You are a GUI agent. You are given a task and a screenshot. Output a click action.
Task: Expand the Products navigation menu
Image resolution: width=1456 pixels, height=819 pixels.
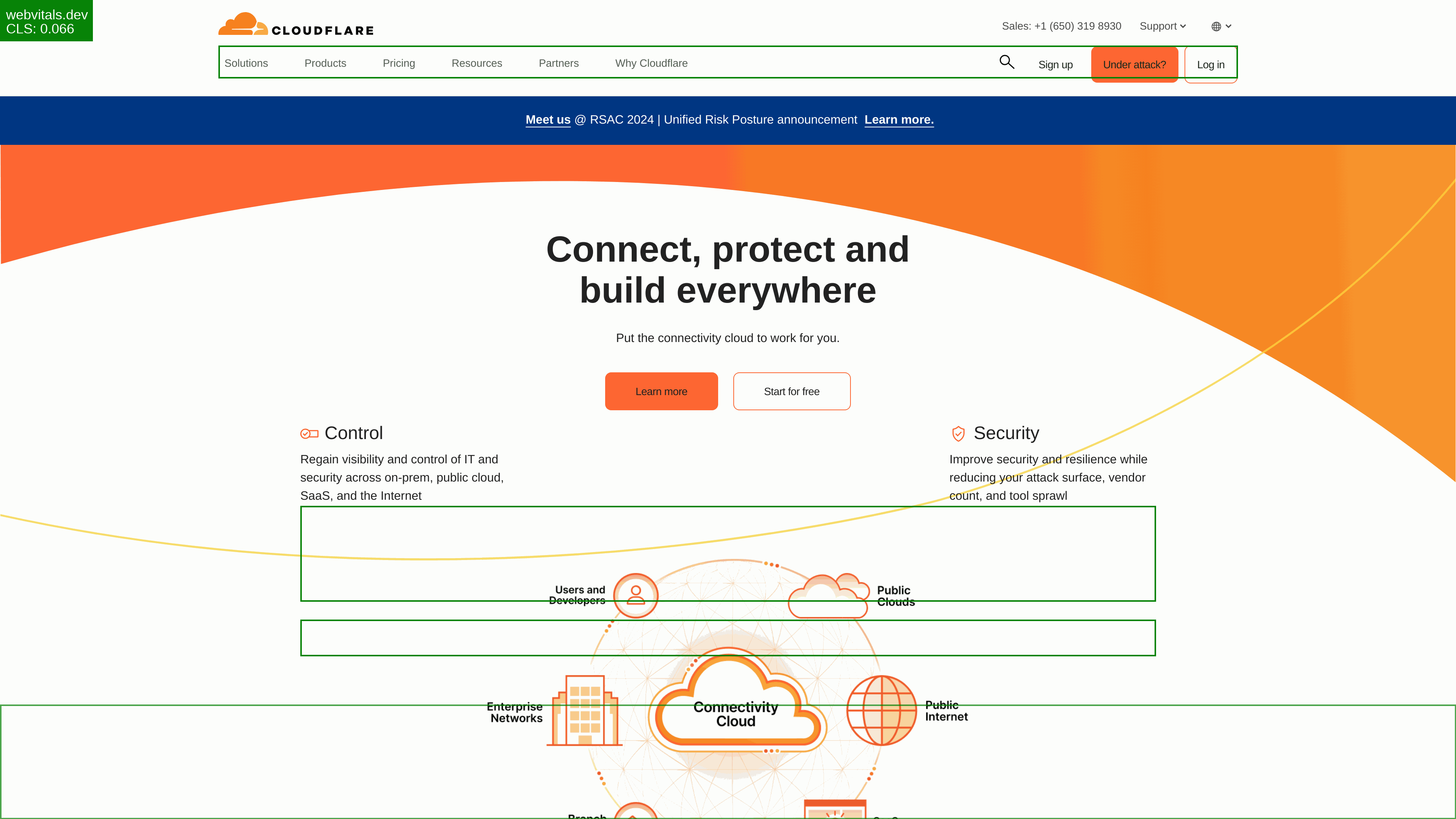(325, 62)
